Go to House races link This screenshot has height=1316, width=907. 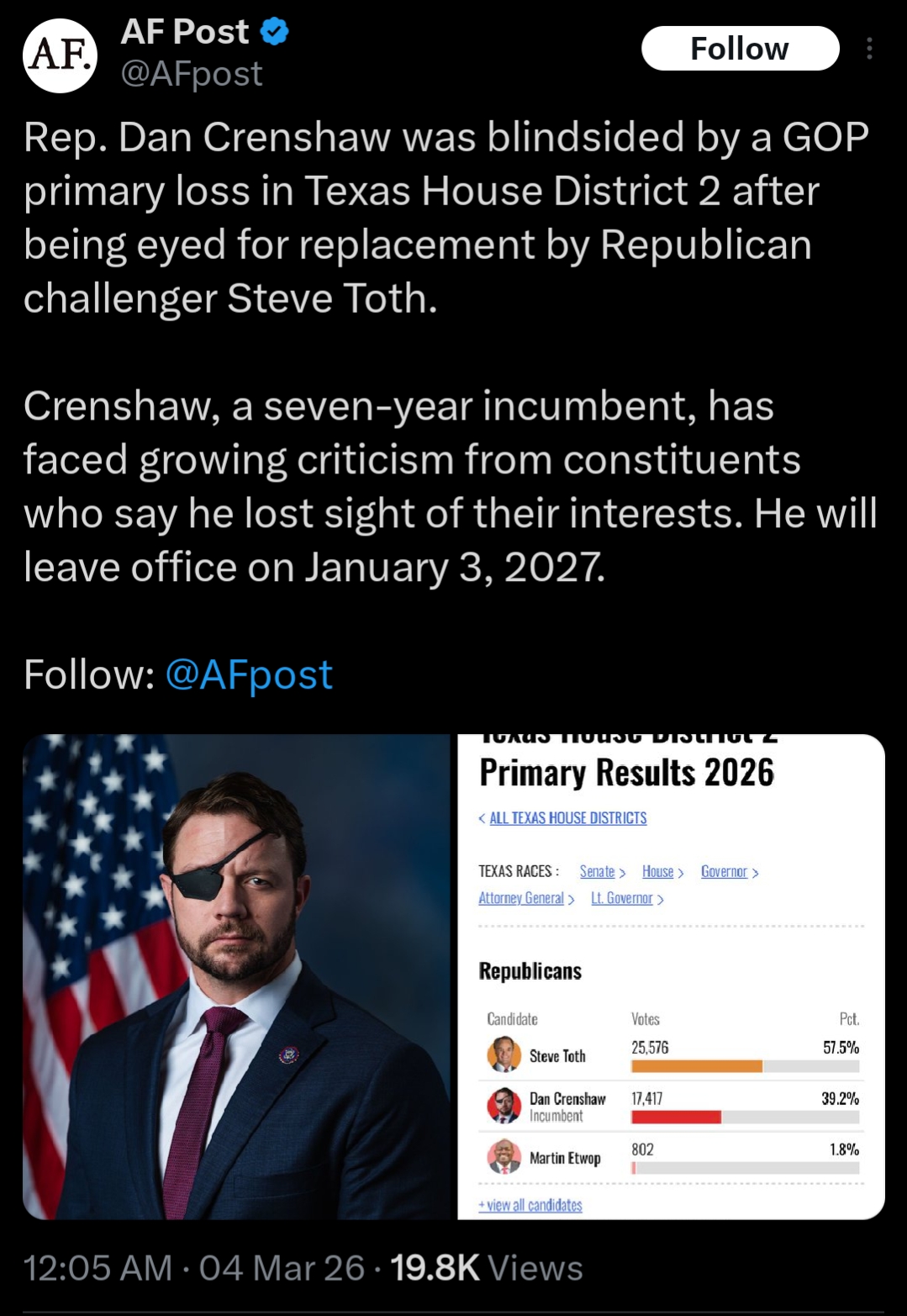click(x=658, y=872)
